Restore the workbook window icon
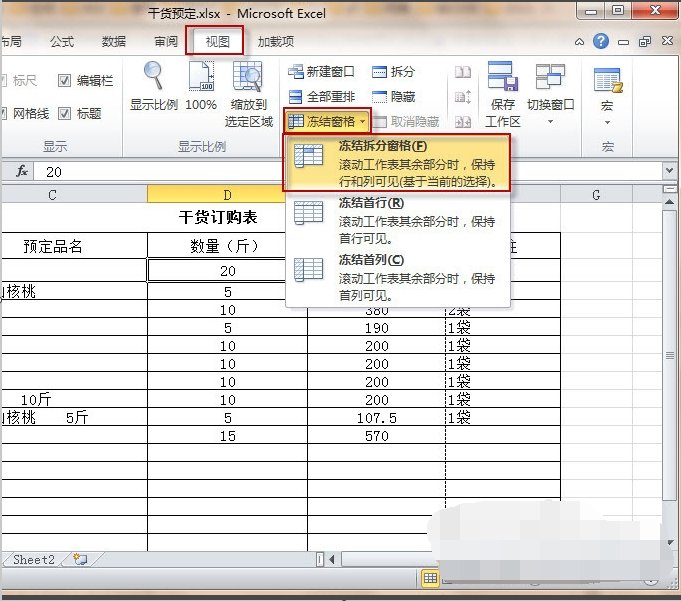681x601 pixels. pyautogui.click(x=645, y=42)
